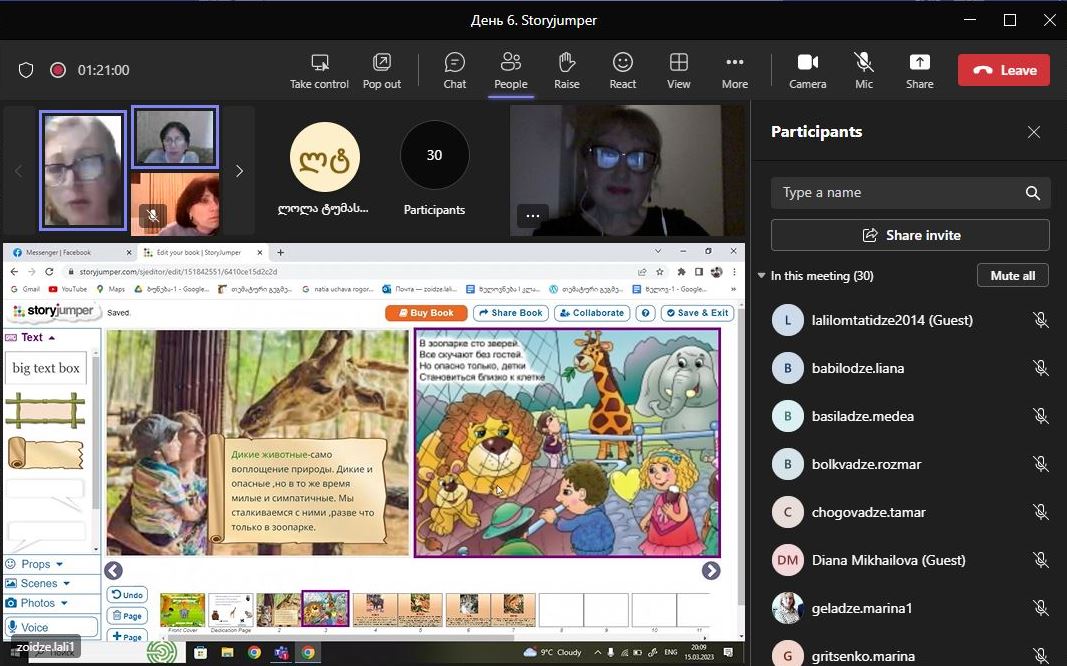Click the Buy Book button
Screen dimensions: 1067x666
[426, 313]
